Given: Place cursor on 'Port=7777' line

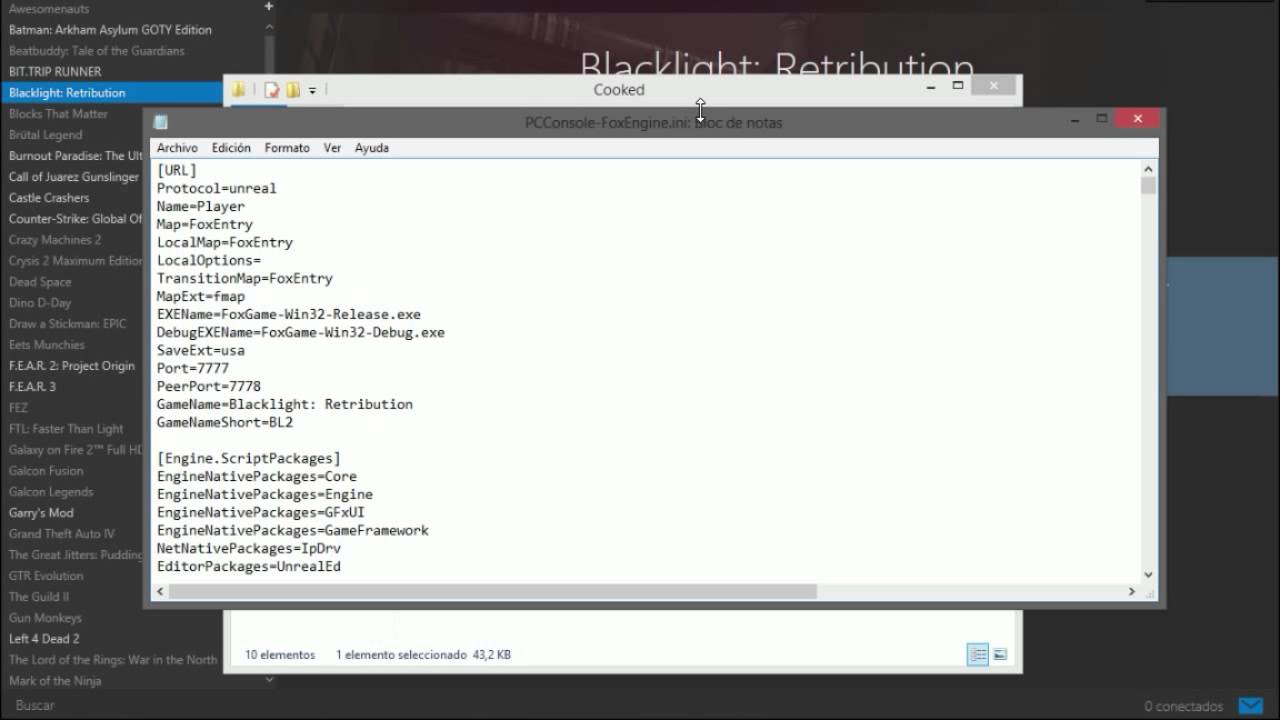Looking at the screenshot, I should 193,368.
